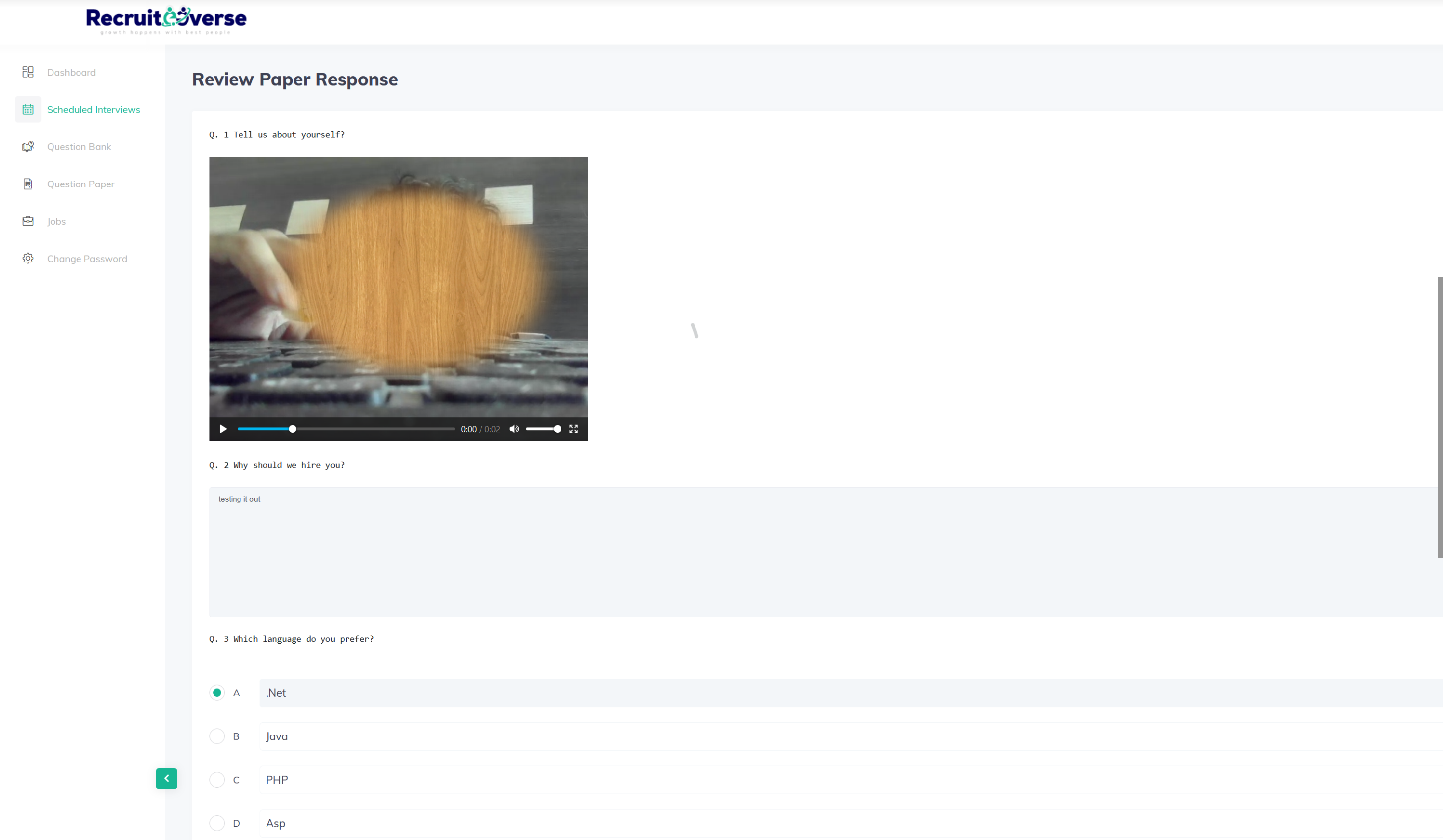Click the Dashboard grid icon

[27, 72]
